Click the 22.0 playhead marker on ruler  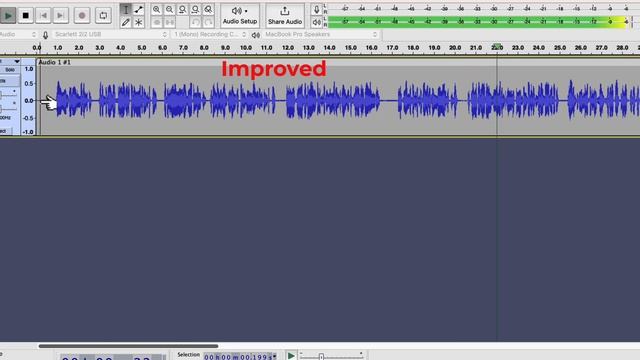(x=497, y=47)
